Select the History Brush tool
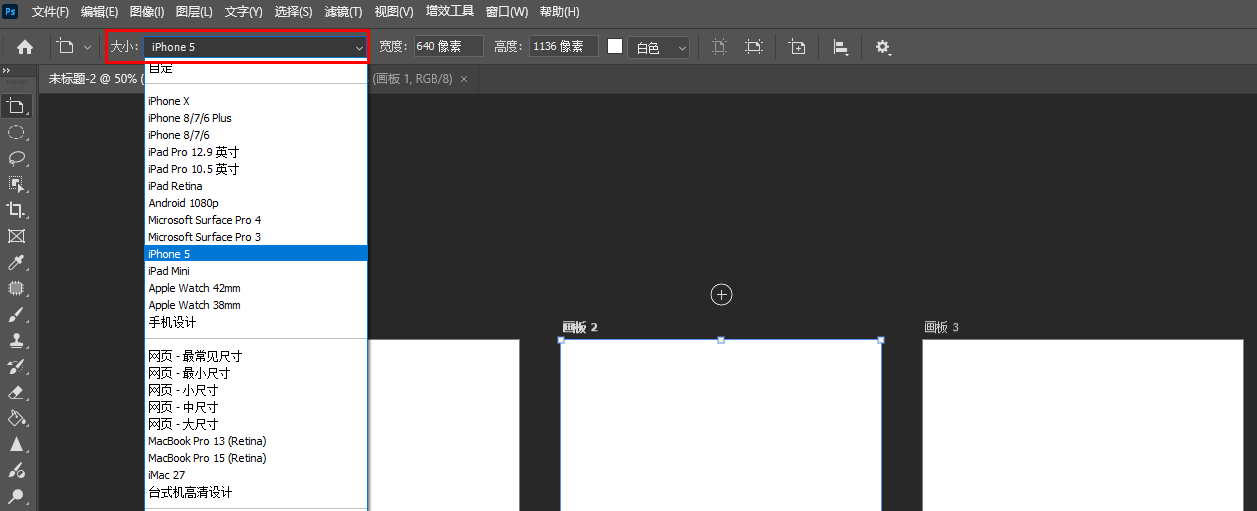The width and height of the screenshot is (1257, 511). point(16,366)
